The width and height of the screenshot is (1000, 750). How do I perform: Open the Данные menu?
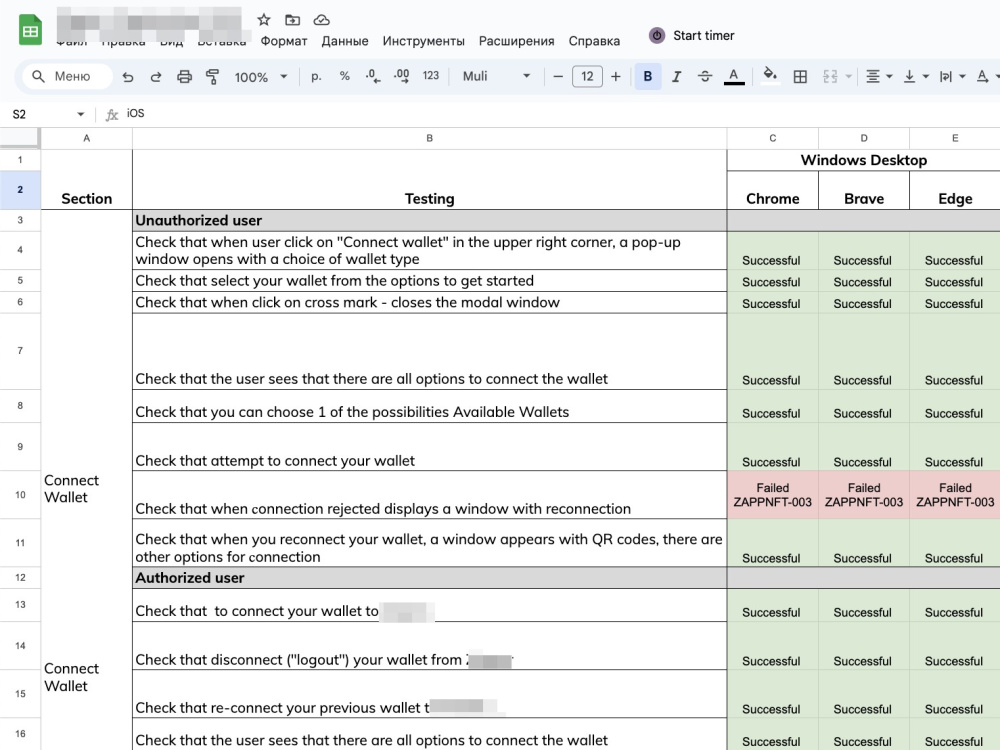tap(344, 41)
